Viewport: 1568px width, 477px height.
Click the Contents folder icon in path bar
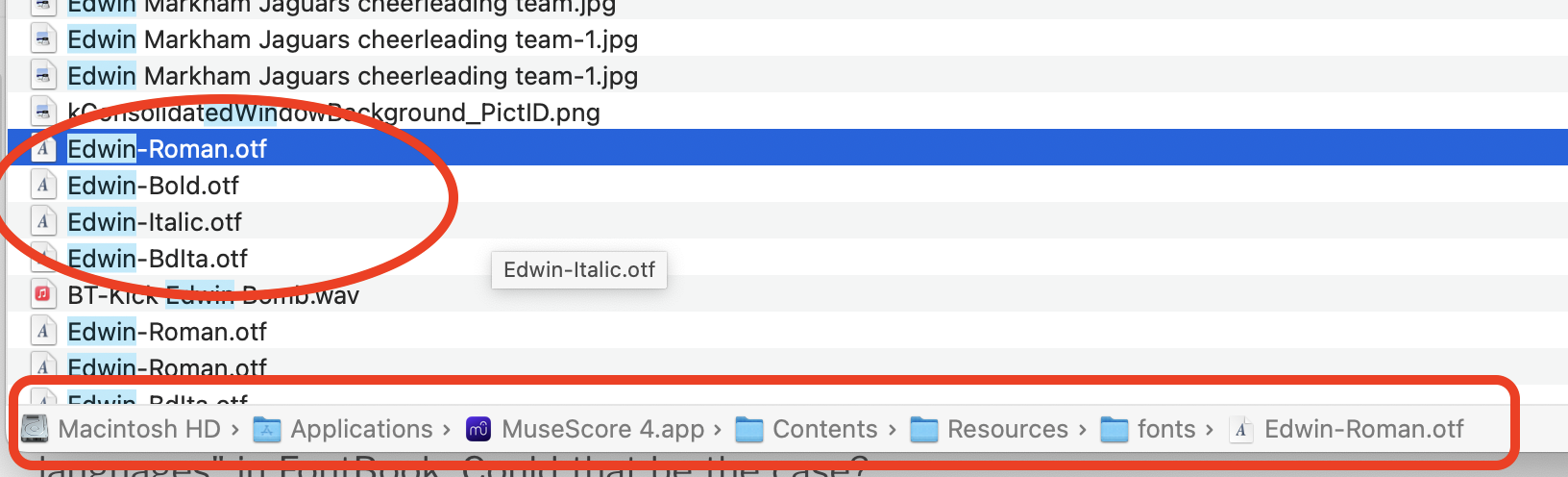749,429
